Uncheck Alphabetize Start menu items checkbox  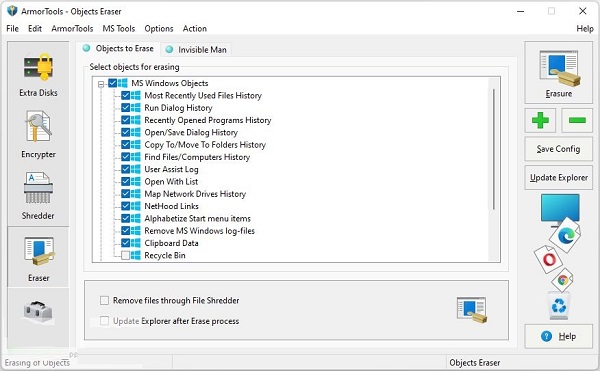(126, 218)
